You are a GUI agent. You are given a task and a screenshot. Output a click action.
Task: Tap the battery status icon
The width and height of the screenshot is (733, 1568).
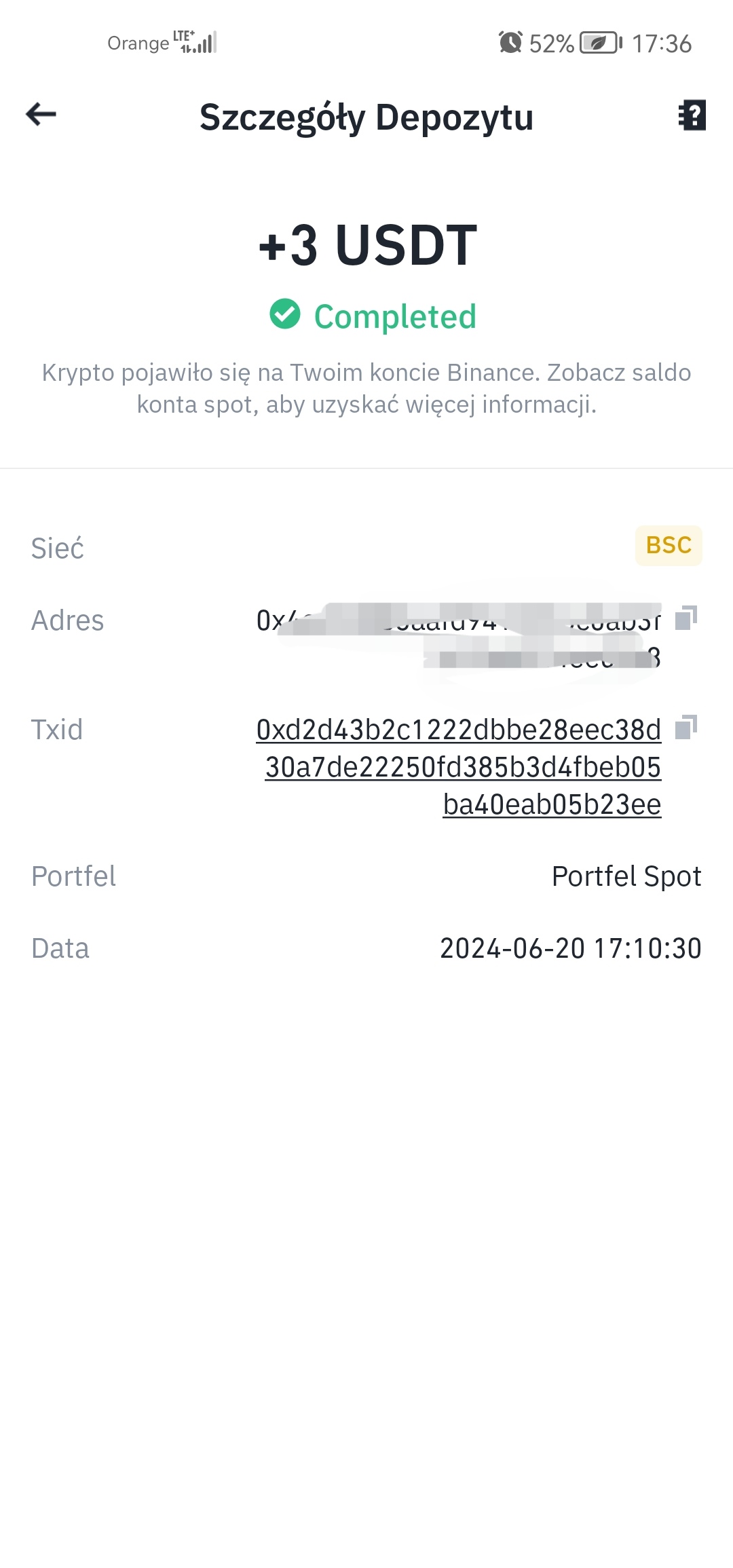point(601,43)
